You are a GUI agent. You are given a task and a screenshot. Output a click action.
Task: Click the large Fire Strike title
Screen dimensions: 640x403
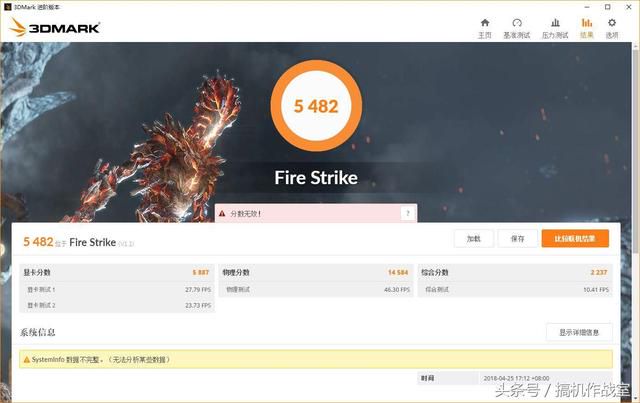316,178
